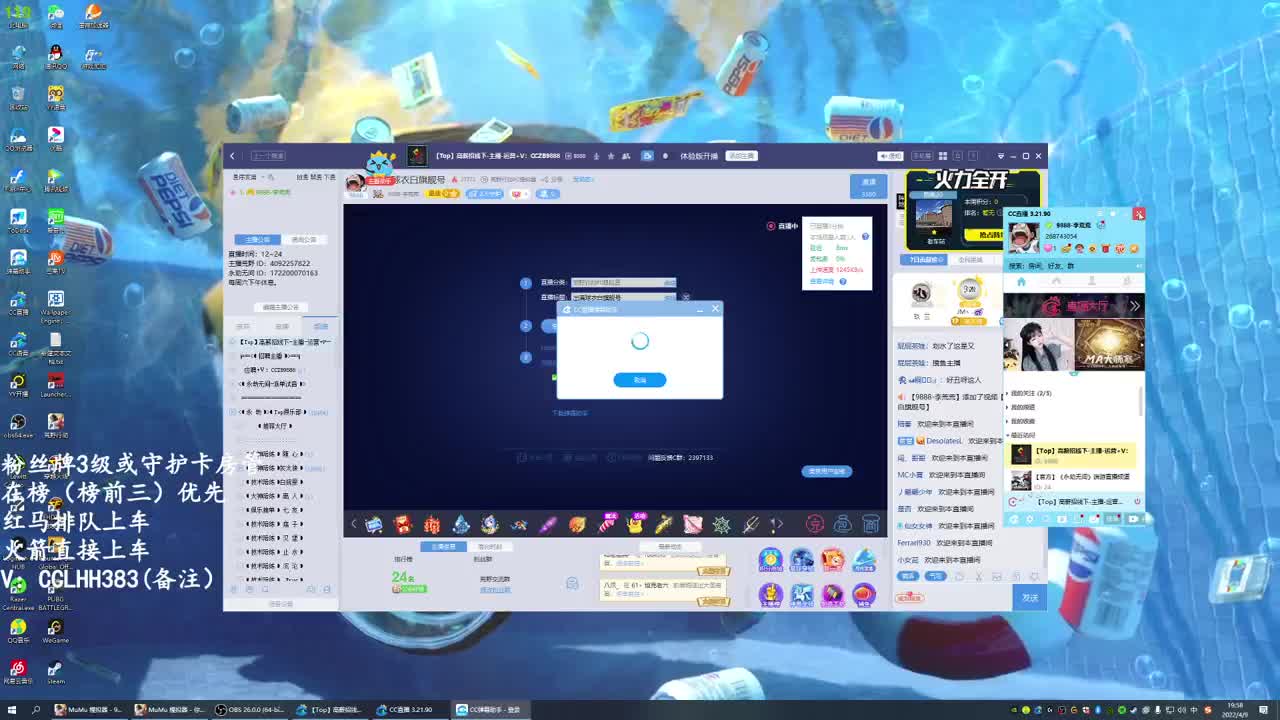
Task: Expand the 我的收藏 group
Action: click(1022, 421)
